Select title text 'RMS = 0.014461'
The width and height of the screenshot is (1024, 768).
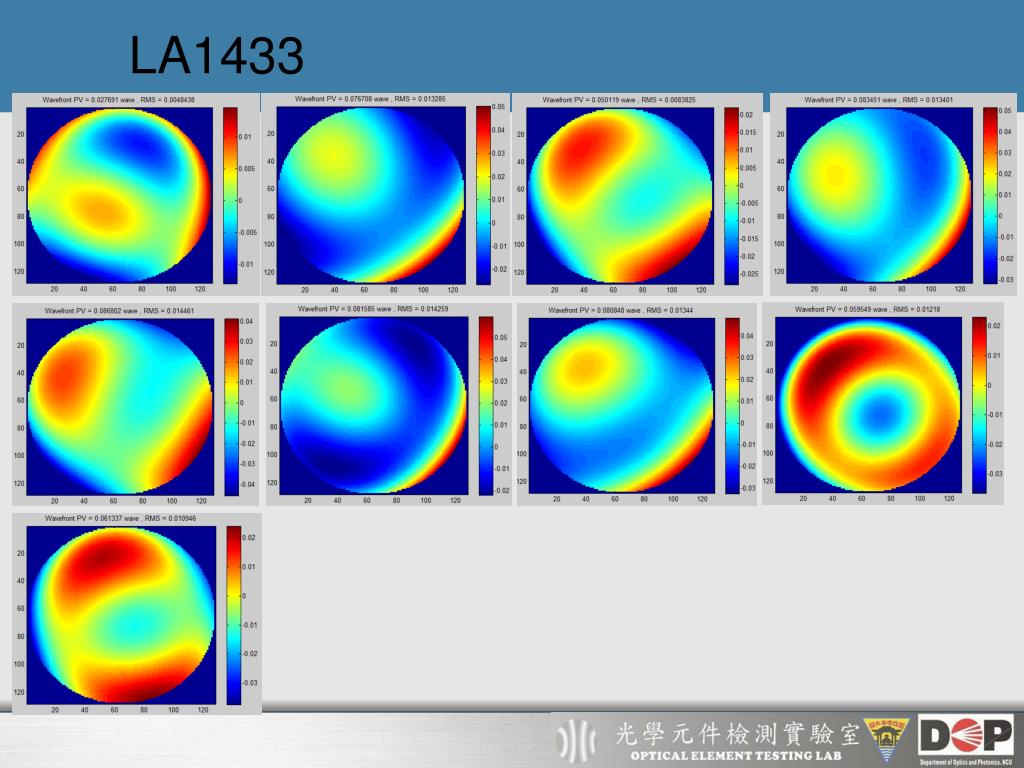(169, 311)
